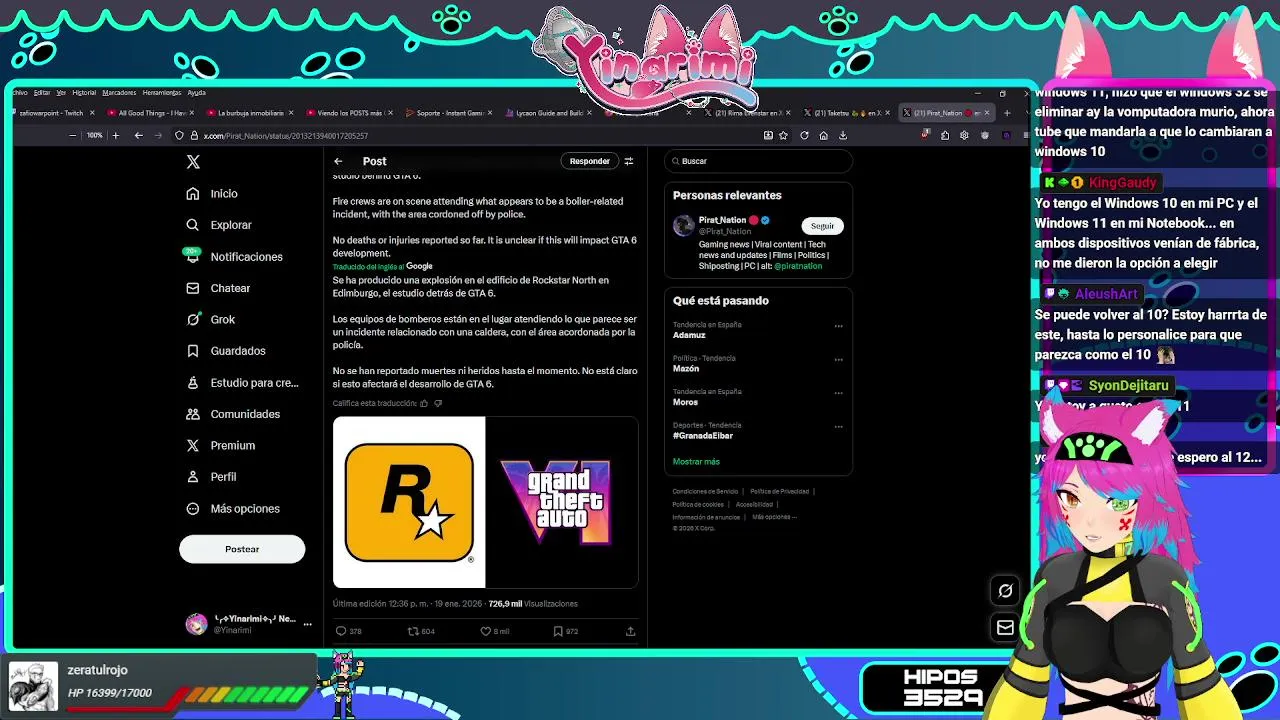Open Notificaciones in the sidebar

[234, 257]
